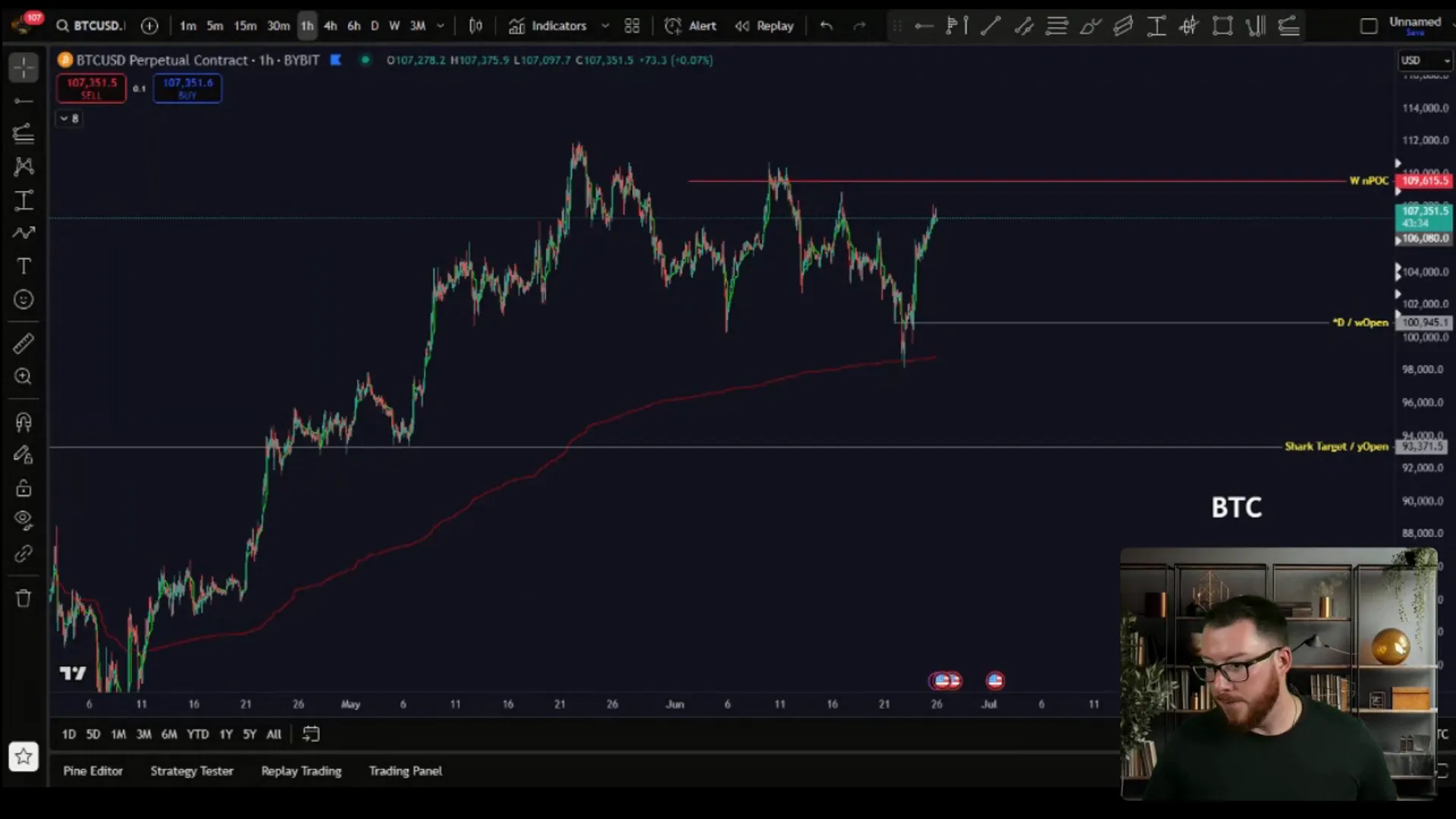Undo the last chart action
Screen dimensions: 1456x819
[827, 26]
